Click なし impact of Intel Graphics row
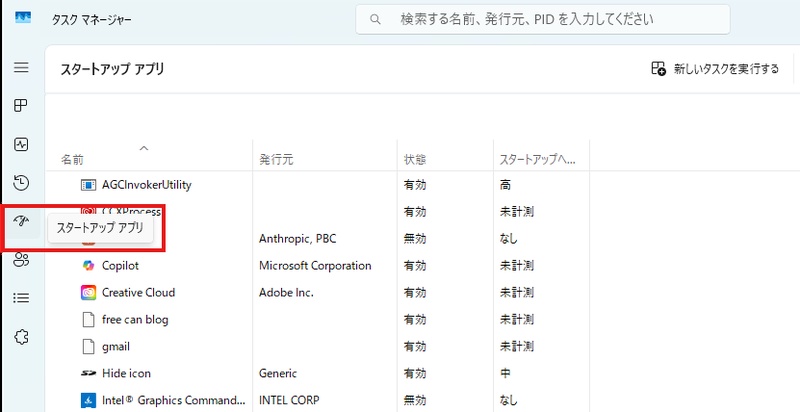800x412 pixels. (509, 401)
